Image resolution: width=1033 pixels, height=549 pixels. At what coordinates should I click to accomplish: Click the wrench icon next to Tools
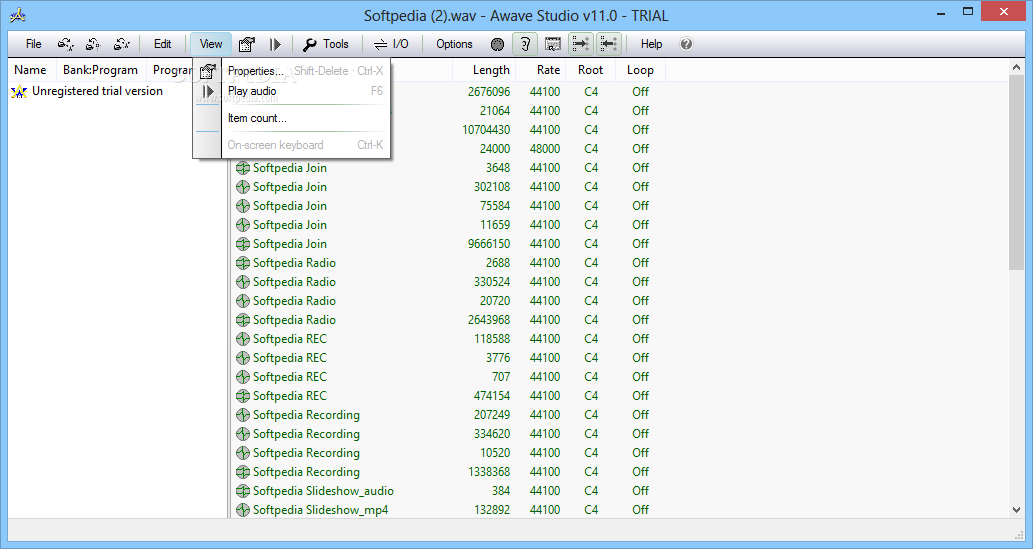click(x=310, y=44)
